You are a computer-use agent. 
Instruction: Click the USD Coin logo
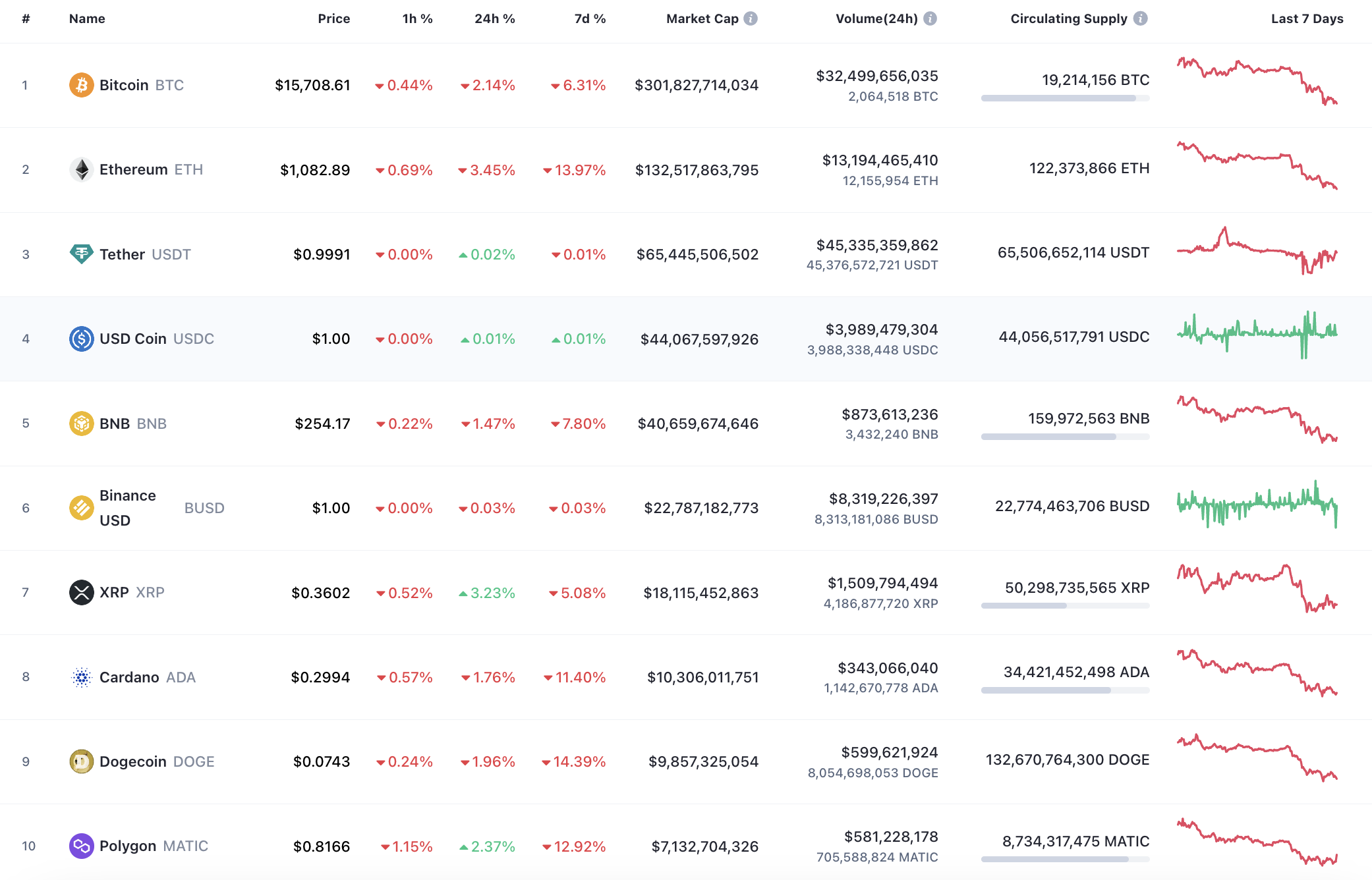pyautogui.click(x=81, y=339)
